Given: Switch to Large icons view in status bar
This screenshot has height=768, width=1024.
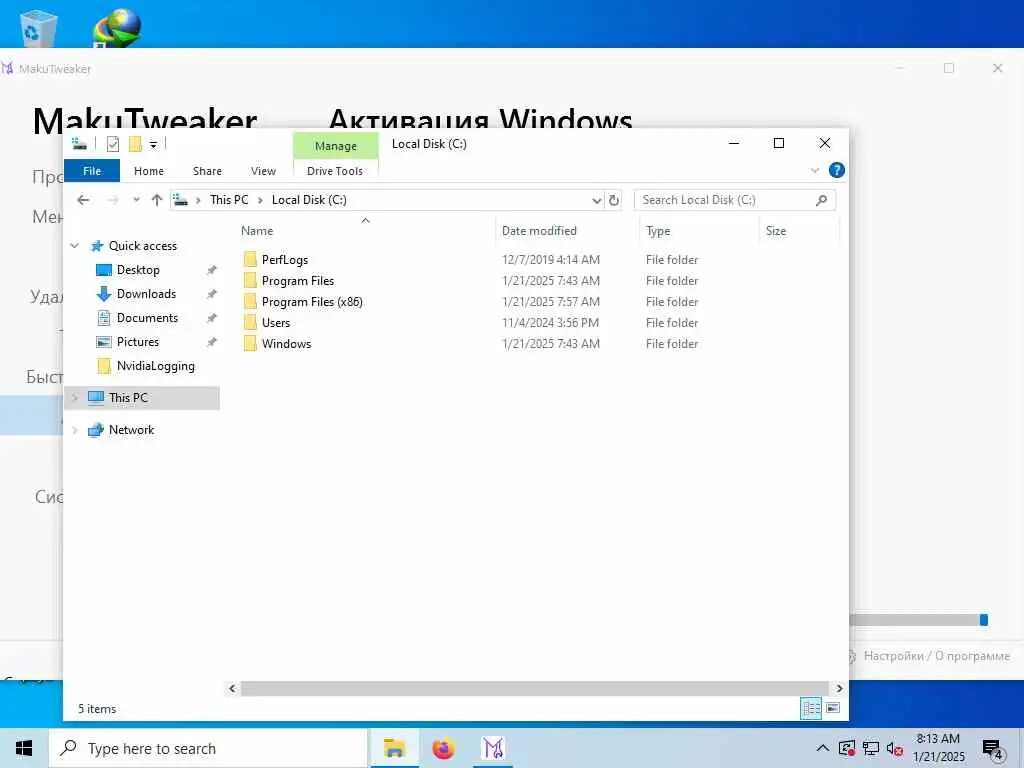Looking at the screenshot, I should pyautogui.click(x=833, y=708).
